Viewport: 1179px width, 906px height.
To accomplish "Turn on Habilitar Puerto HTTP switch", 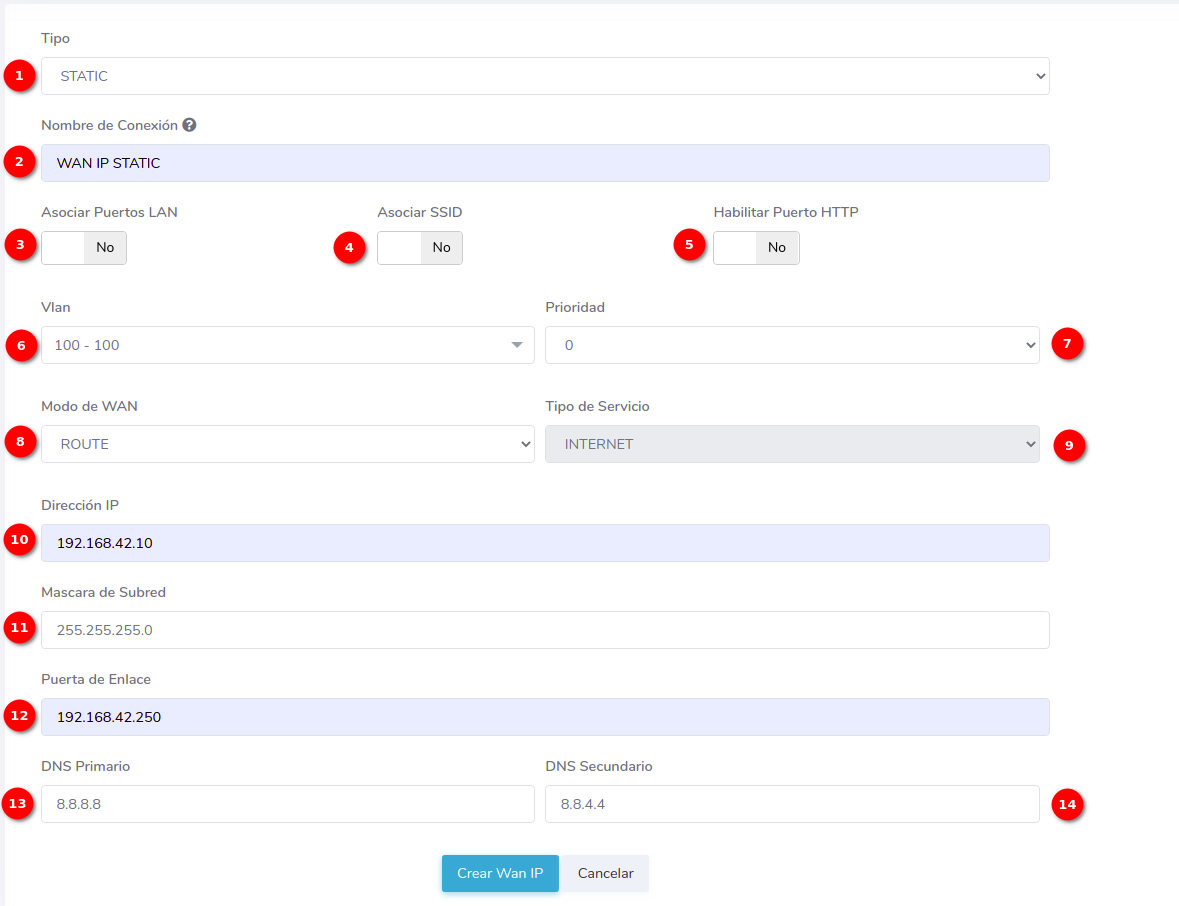I will point(756,247).
